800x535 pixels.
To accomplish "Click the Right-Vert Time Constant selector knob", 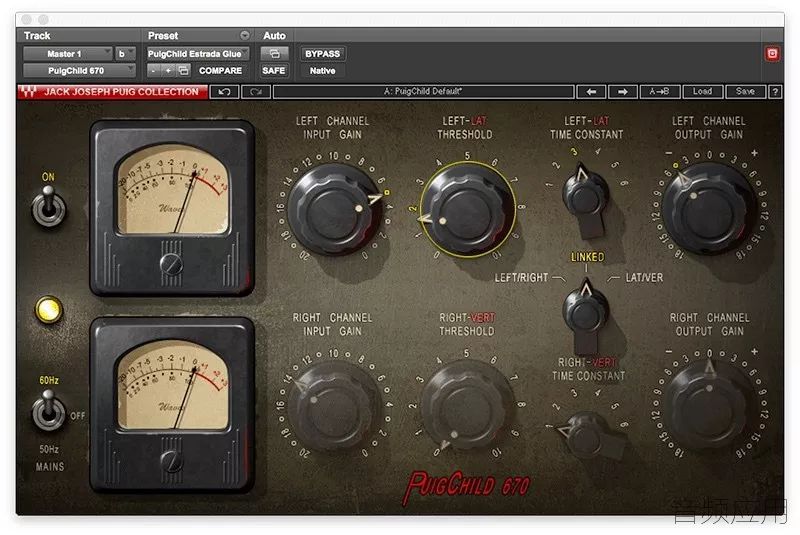I will (589, 434).
